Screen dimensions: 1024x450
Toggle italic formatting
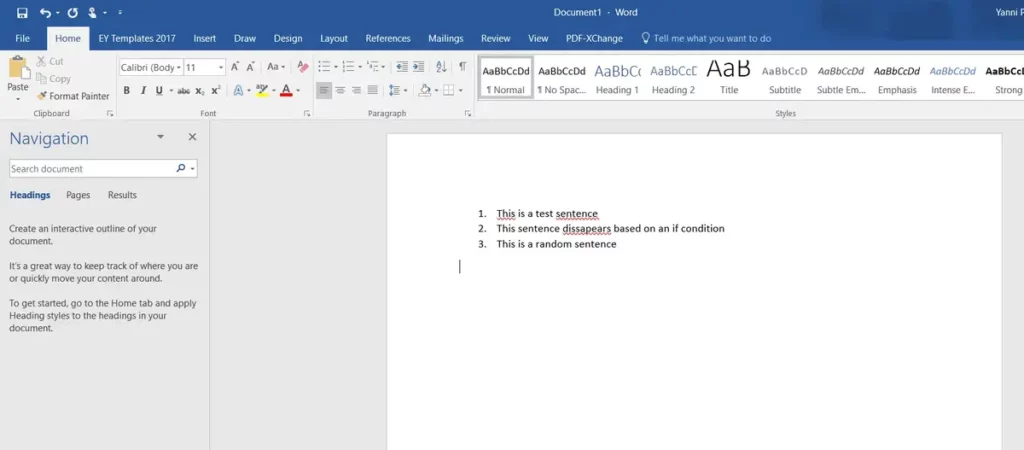143,91
